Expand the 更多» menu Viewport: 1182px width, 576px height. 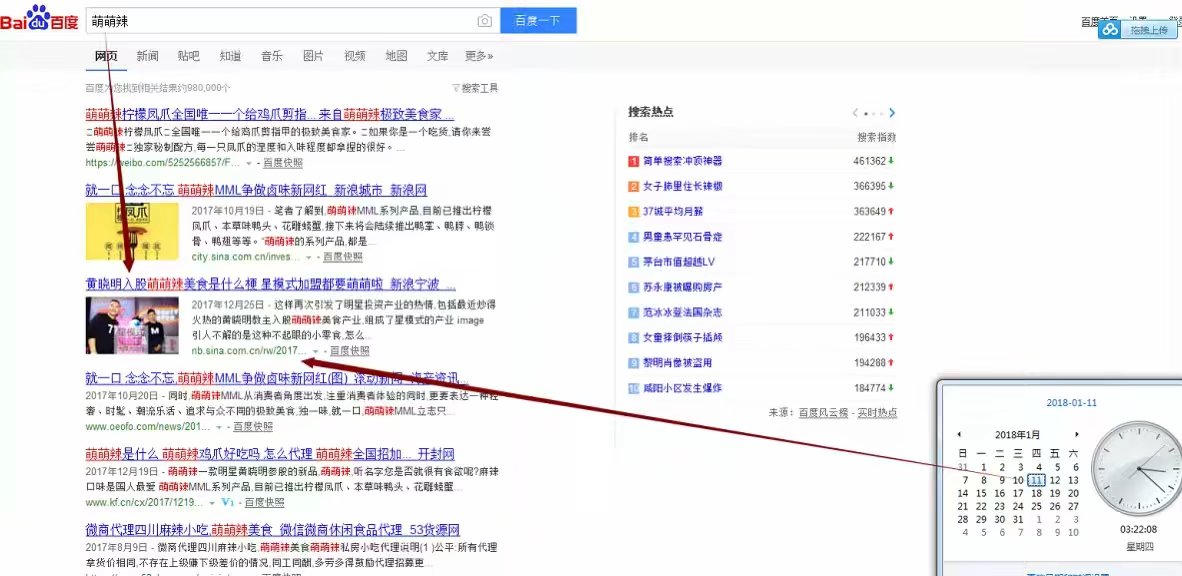(x=479, y=56)
